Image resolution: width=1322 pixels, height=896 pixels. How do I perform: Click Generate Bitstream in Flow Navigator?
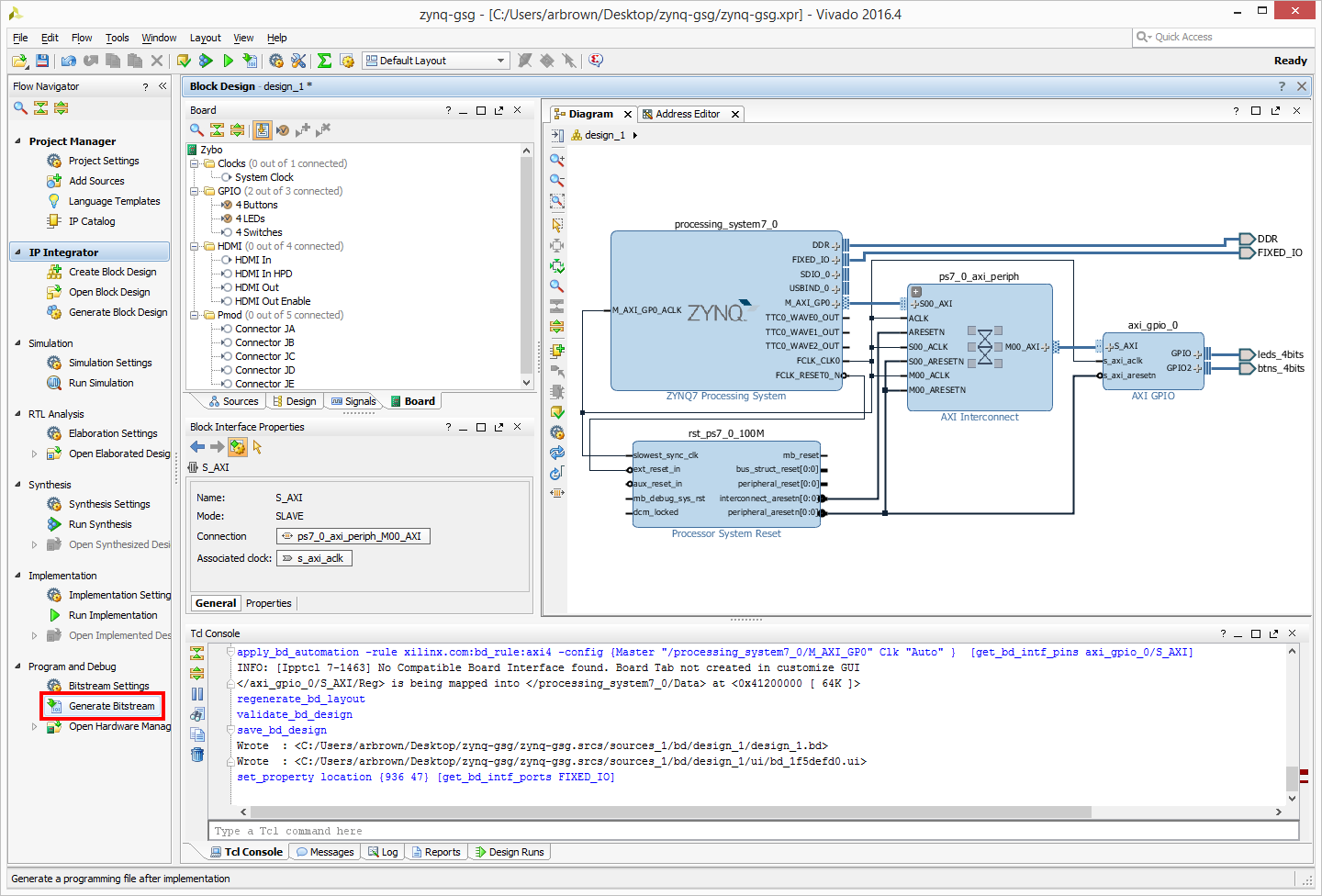103,706
